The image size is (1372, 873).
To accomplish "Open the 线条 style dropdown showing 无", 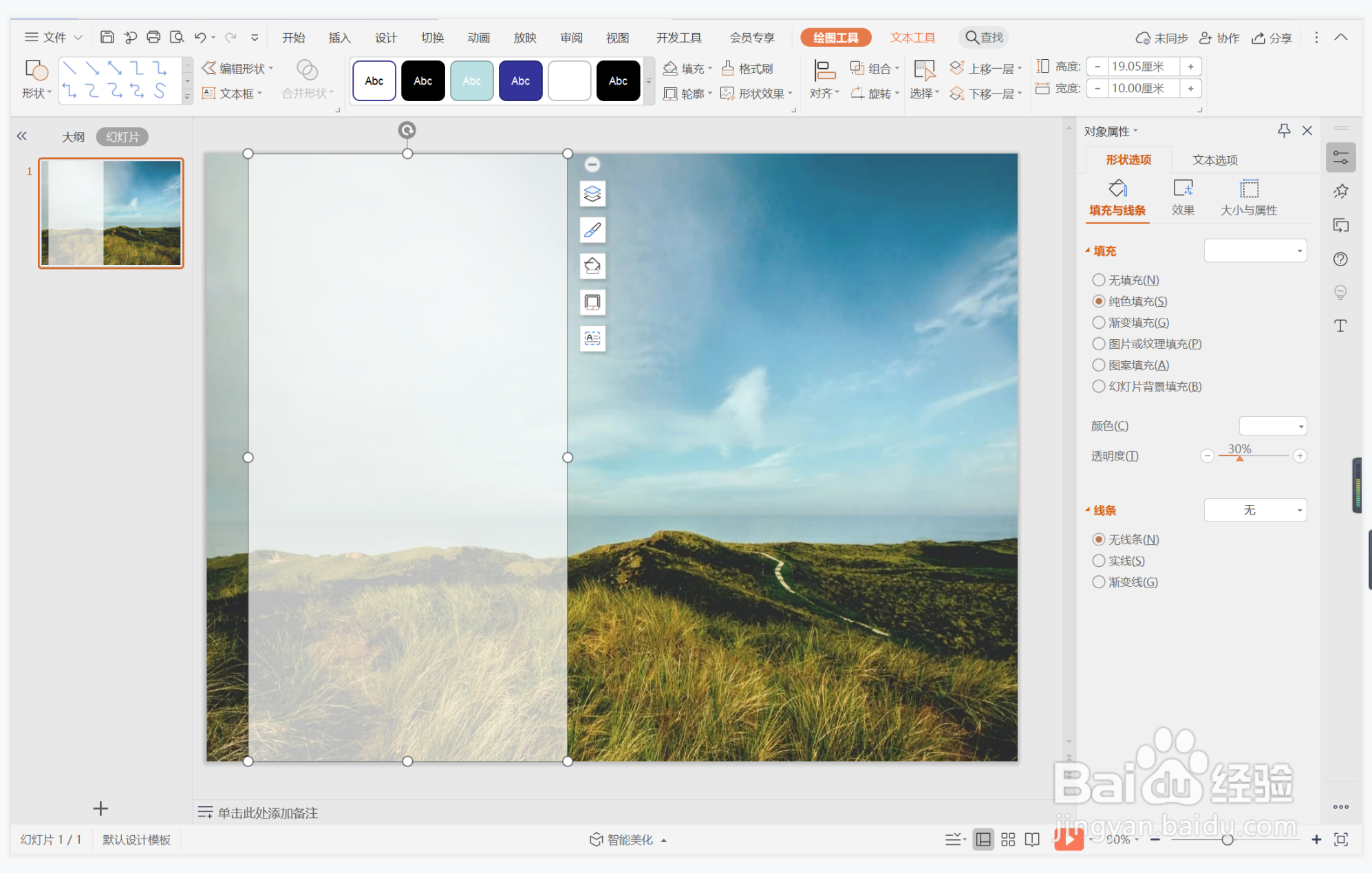I will (1255, 510).
